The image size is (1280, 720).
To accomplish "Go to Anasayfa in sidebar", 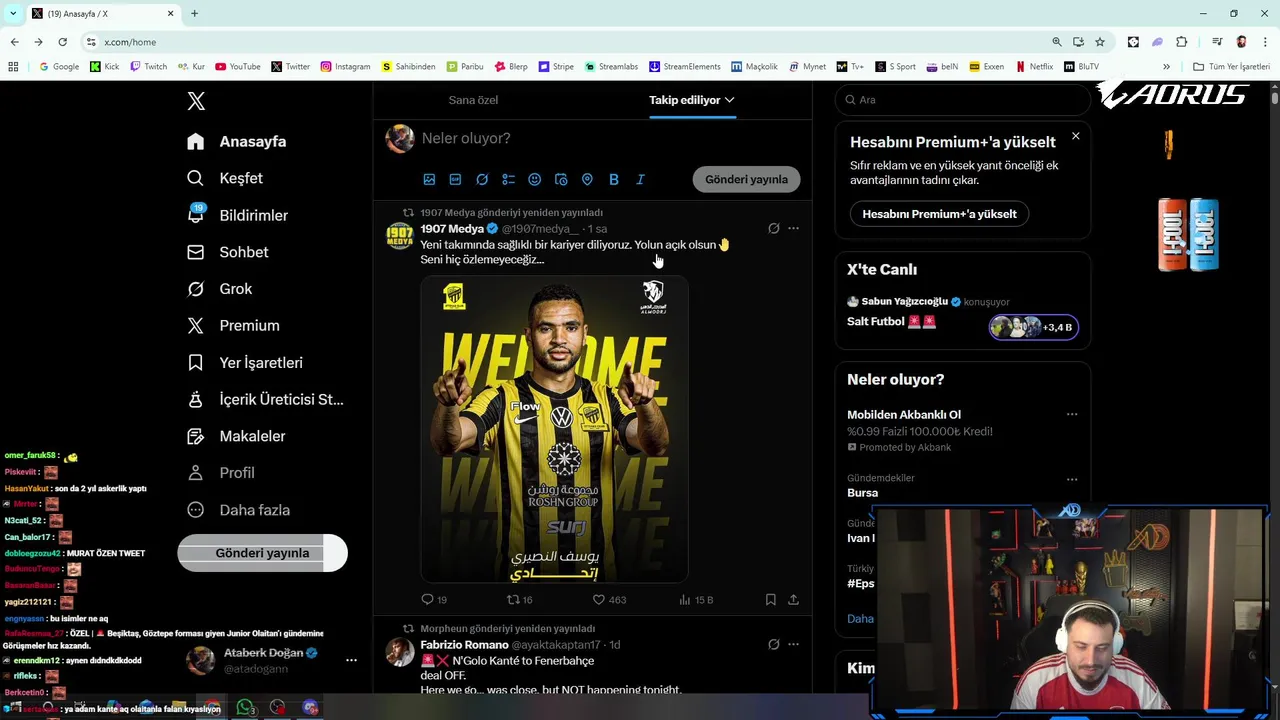I will pos(237,142).
